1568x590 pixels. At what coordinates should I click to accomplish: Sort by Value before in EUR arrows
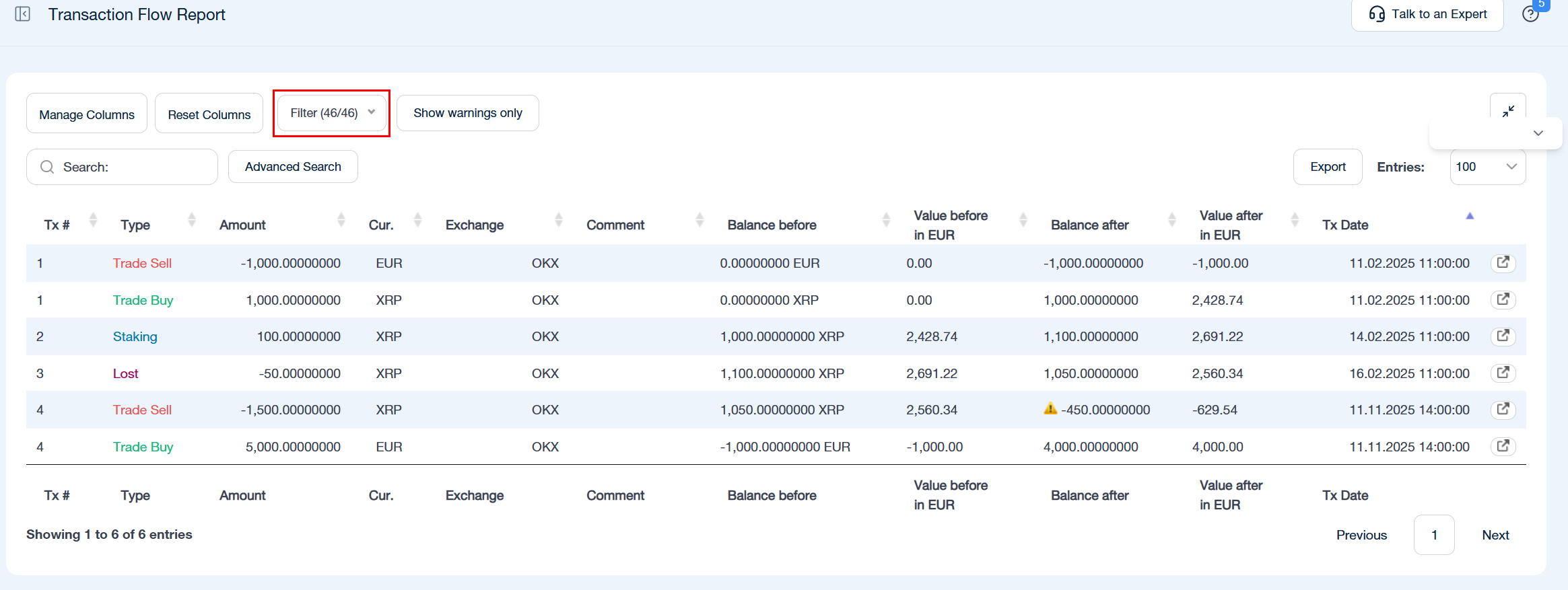(1023, 219)
